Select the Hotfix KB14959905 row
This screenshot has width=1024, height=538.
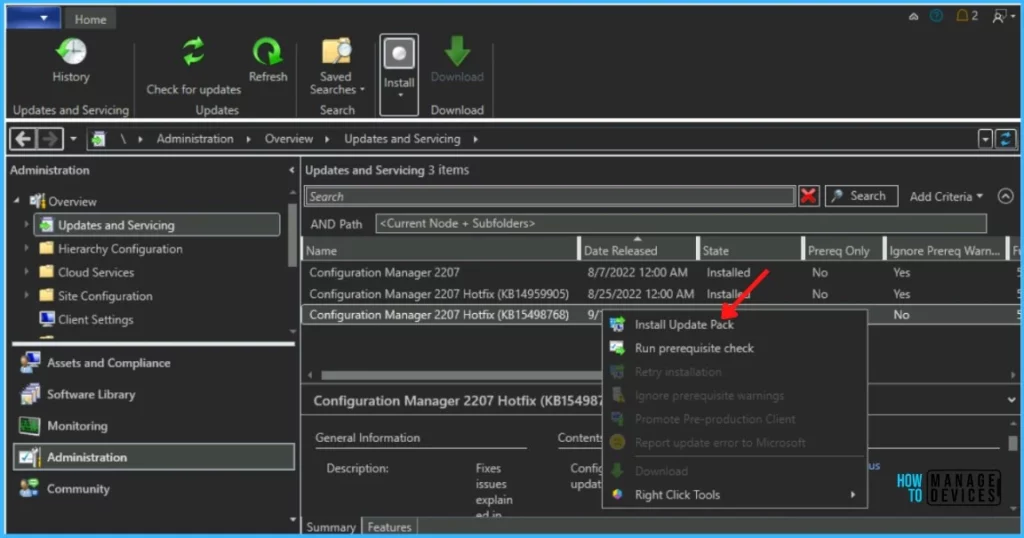pyautogui.click(x=660, y=294)
